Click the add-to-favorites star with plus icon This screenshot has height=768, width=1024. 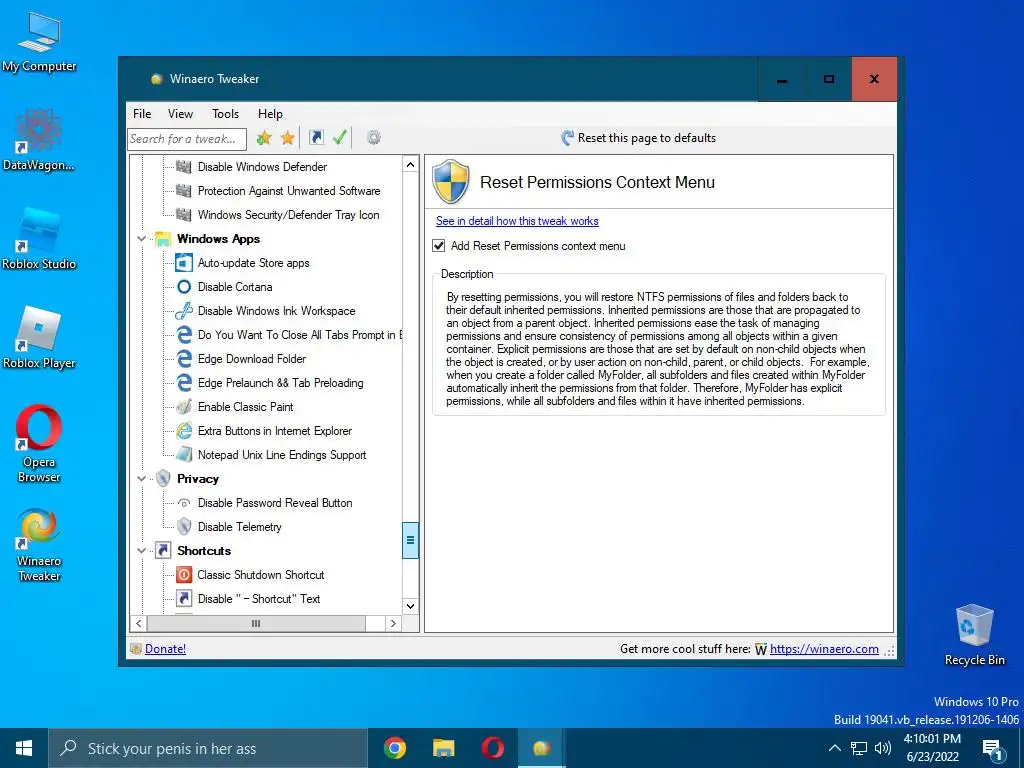(264, 138)
